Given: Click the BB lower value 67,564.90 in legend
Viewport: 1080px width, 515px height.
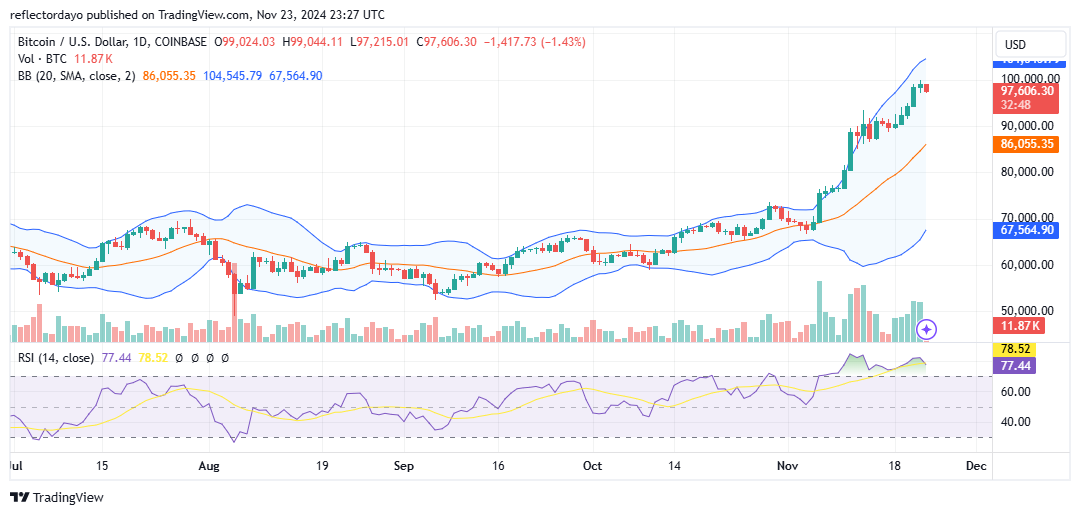Looking at the screenshot, I should (x=295, y=76).
